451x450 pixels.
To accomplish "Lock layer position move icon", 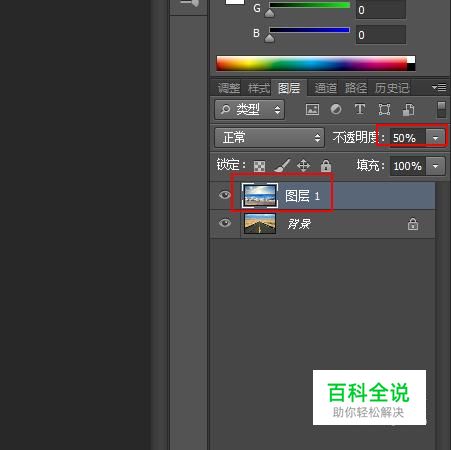I will click(x=303, y=165).
